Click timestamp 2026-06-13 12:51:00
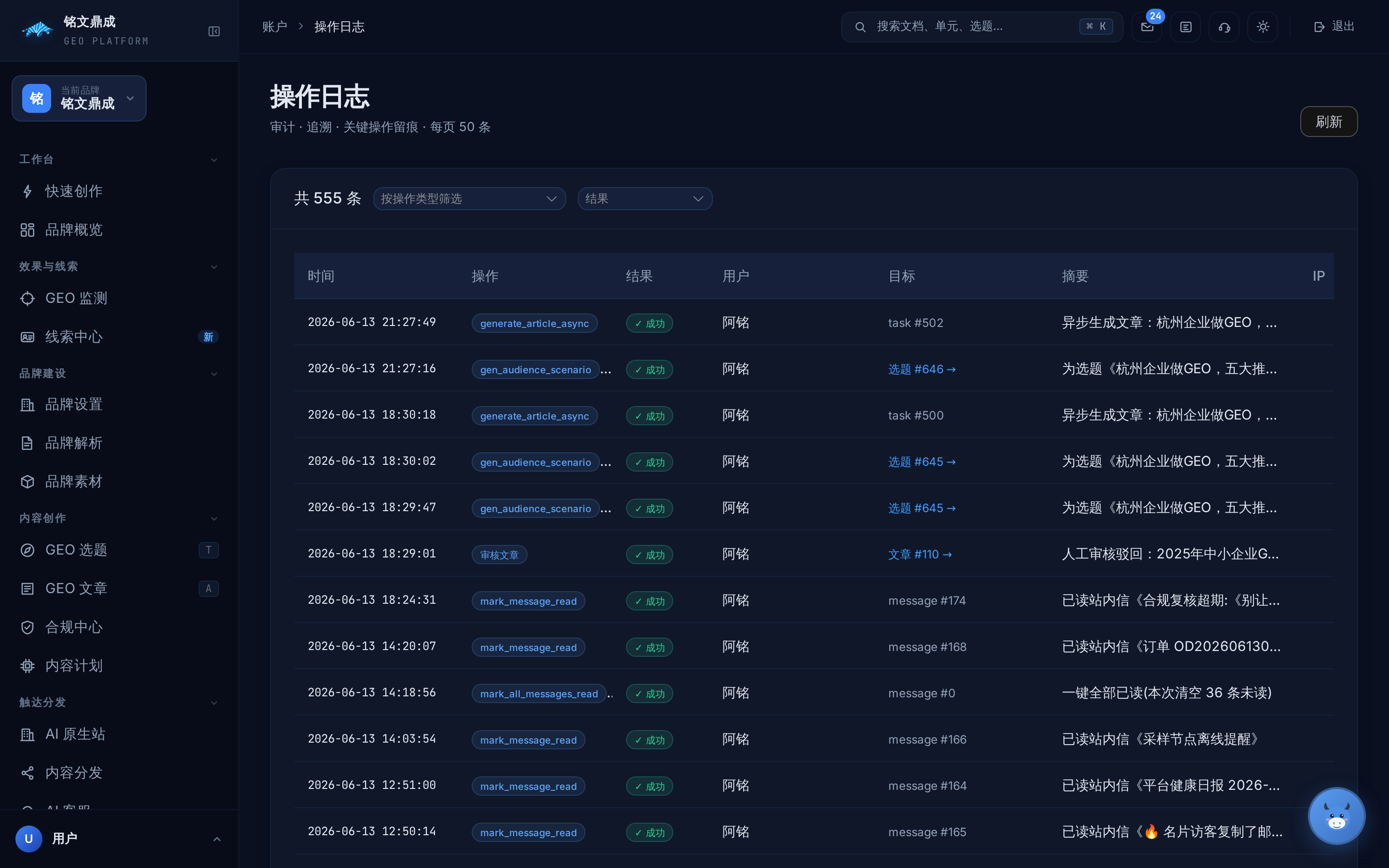Viewport: 1389px width, 868px height. coord(372,786)
